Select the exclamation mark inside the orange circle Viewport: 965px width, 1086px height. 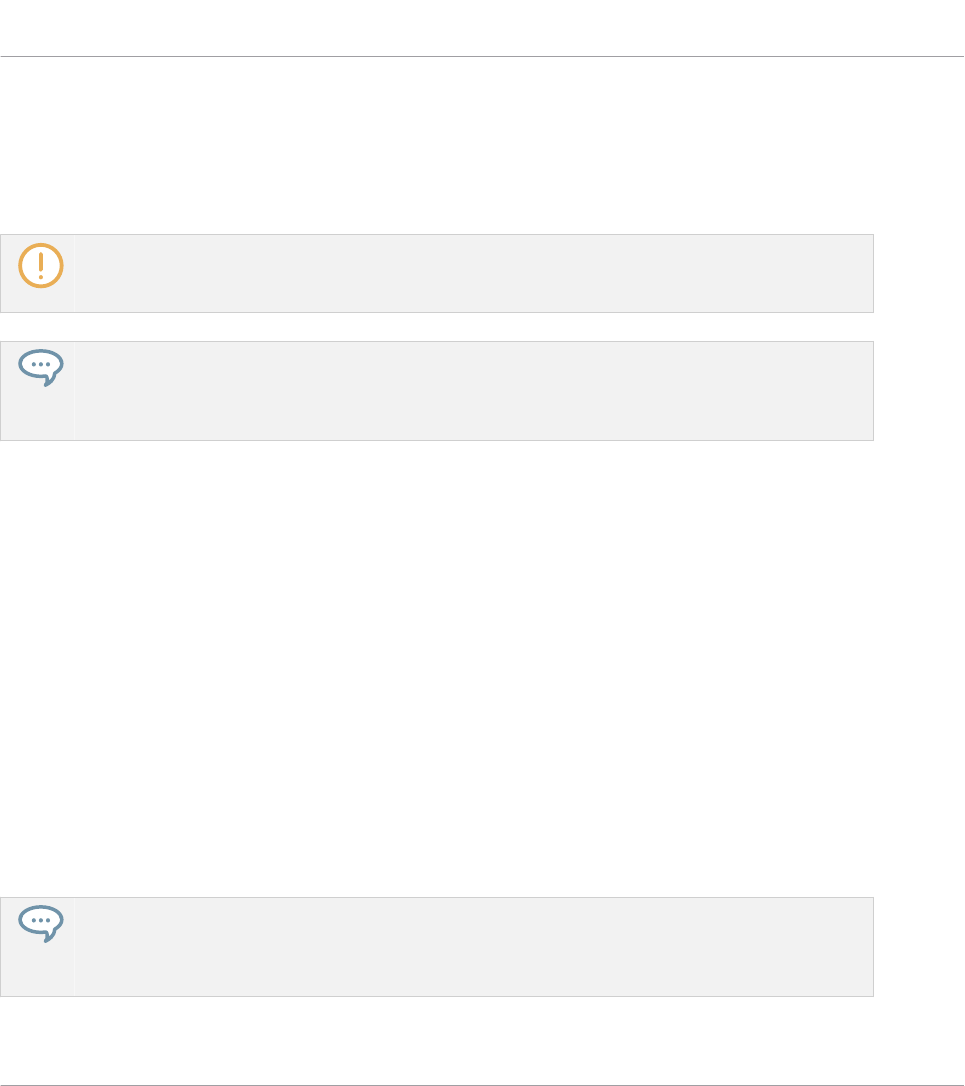click(x=41, y=265)
